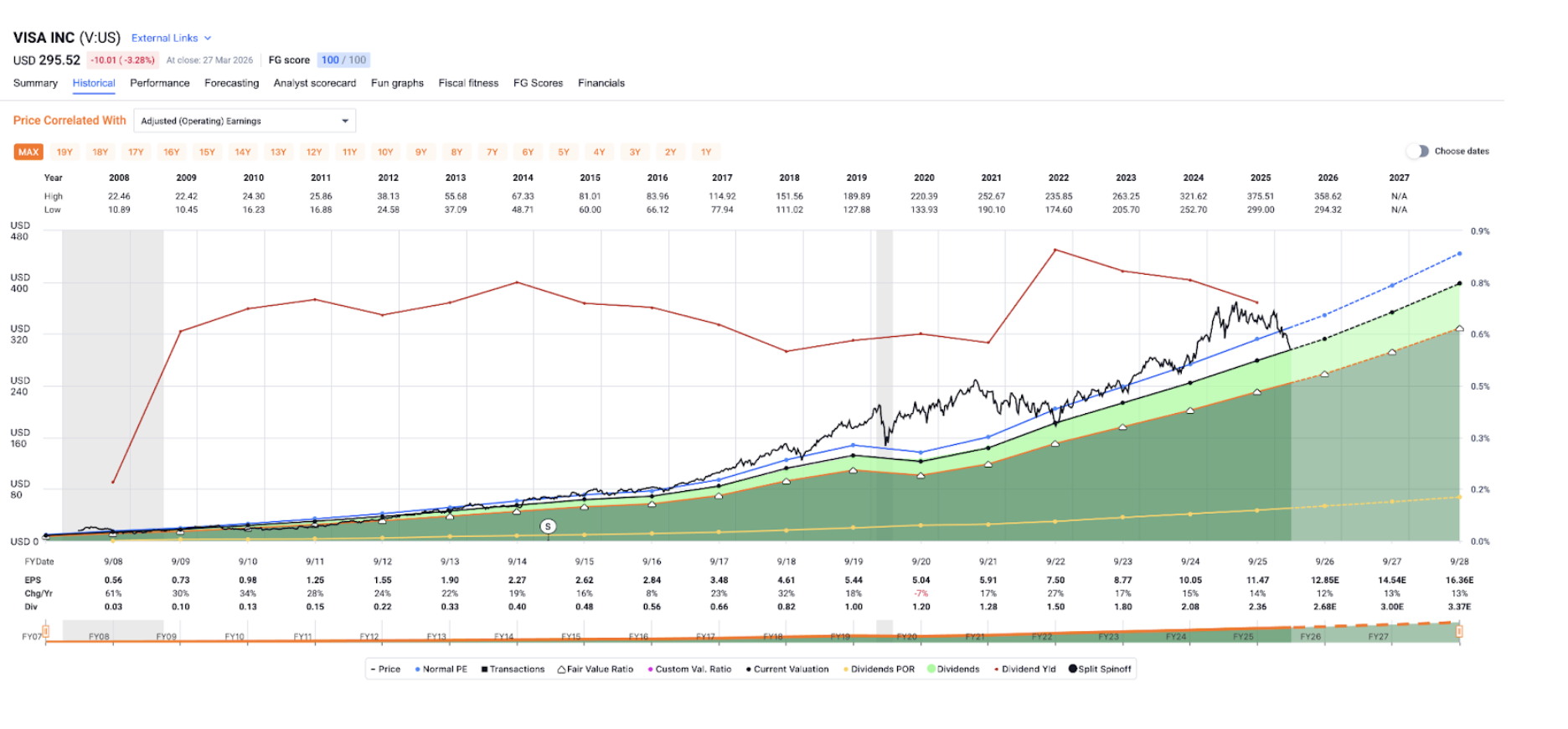
Task: Set chart range to 1Y
Action: click(x=706, y=152)
